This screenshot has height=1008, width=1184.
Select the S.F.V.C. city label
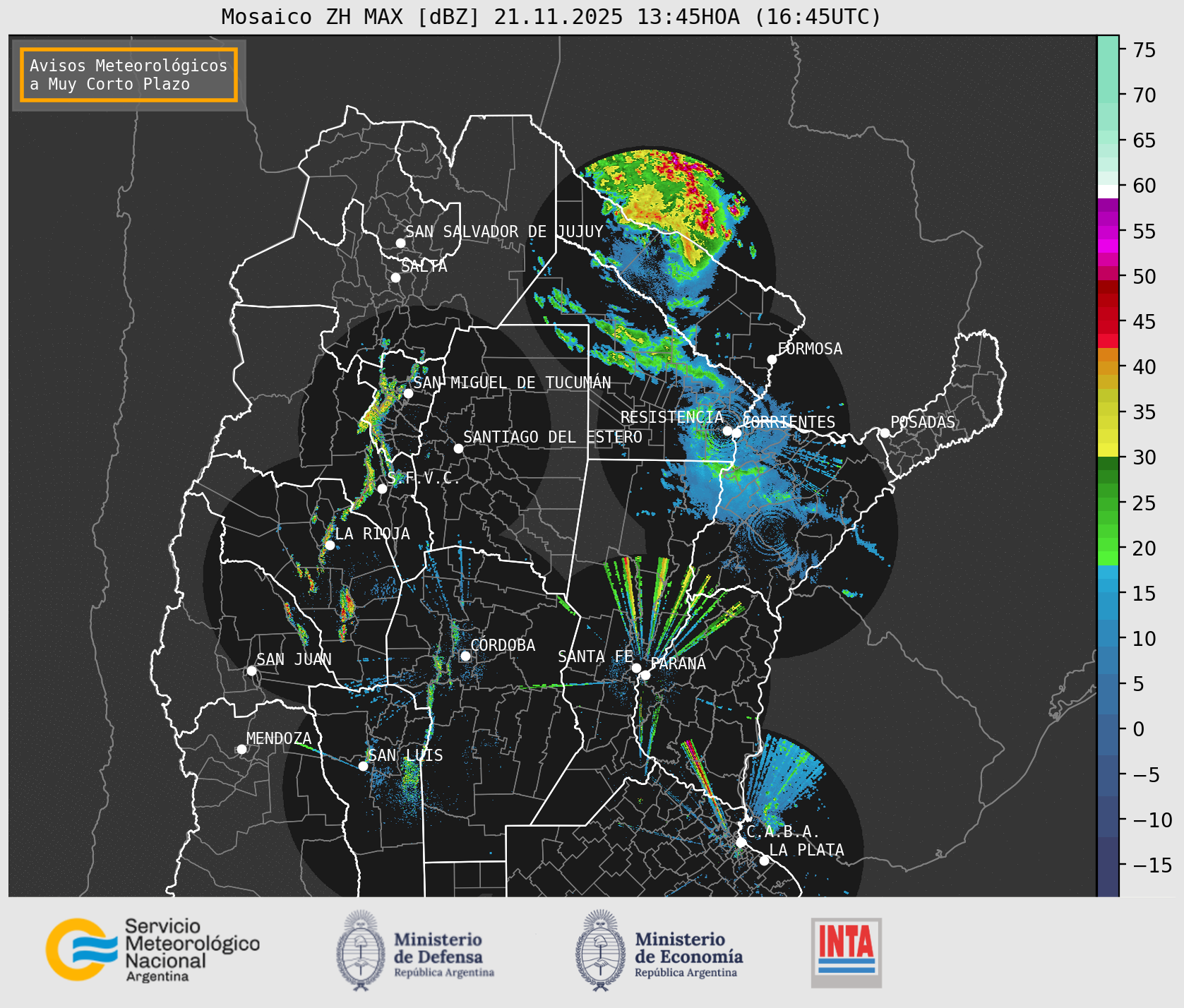pyautogui.click(x=423, y=479)
